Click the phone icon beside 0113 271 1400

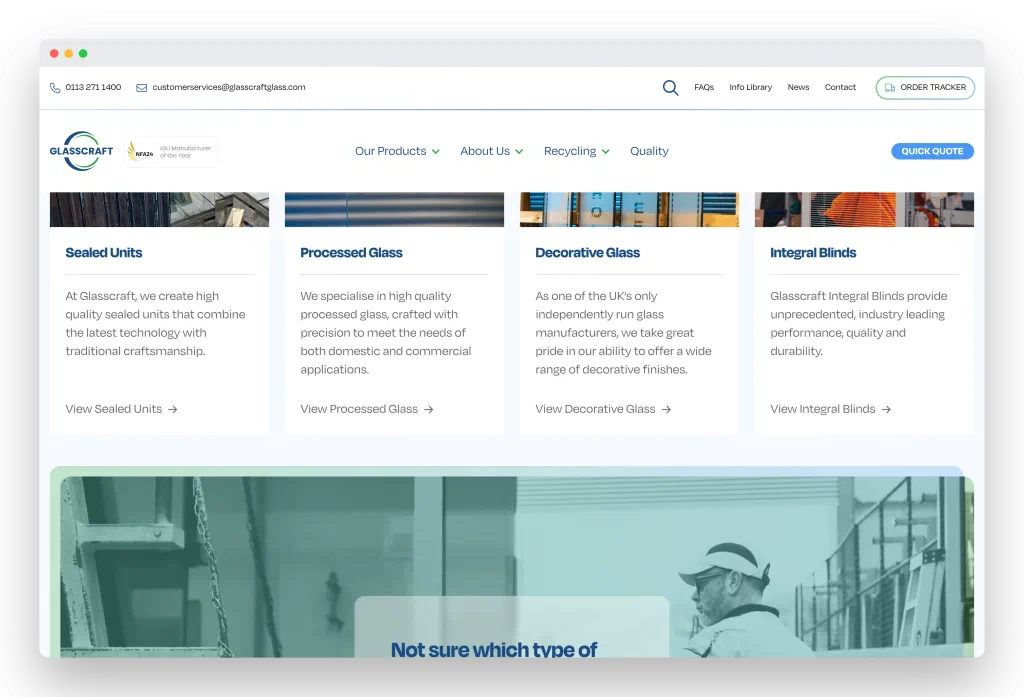[55, 88]
